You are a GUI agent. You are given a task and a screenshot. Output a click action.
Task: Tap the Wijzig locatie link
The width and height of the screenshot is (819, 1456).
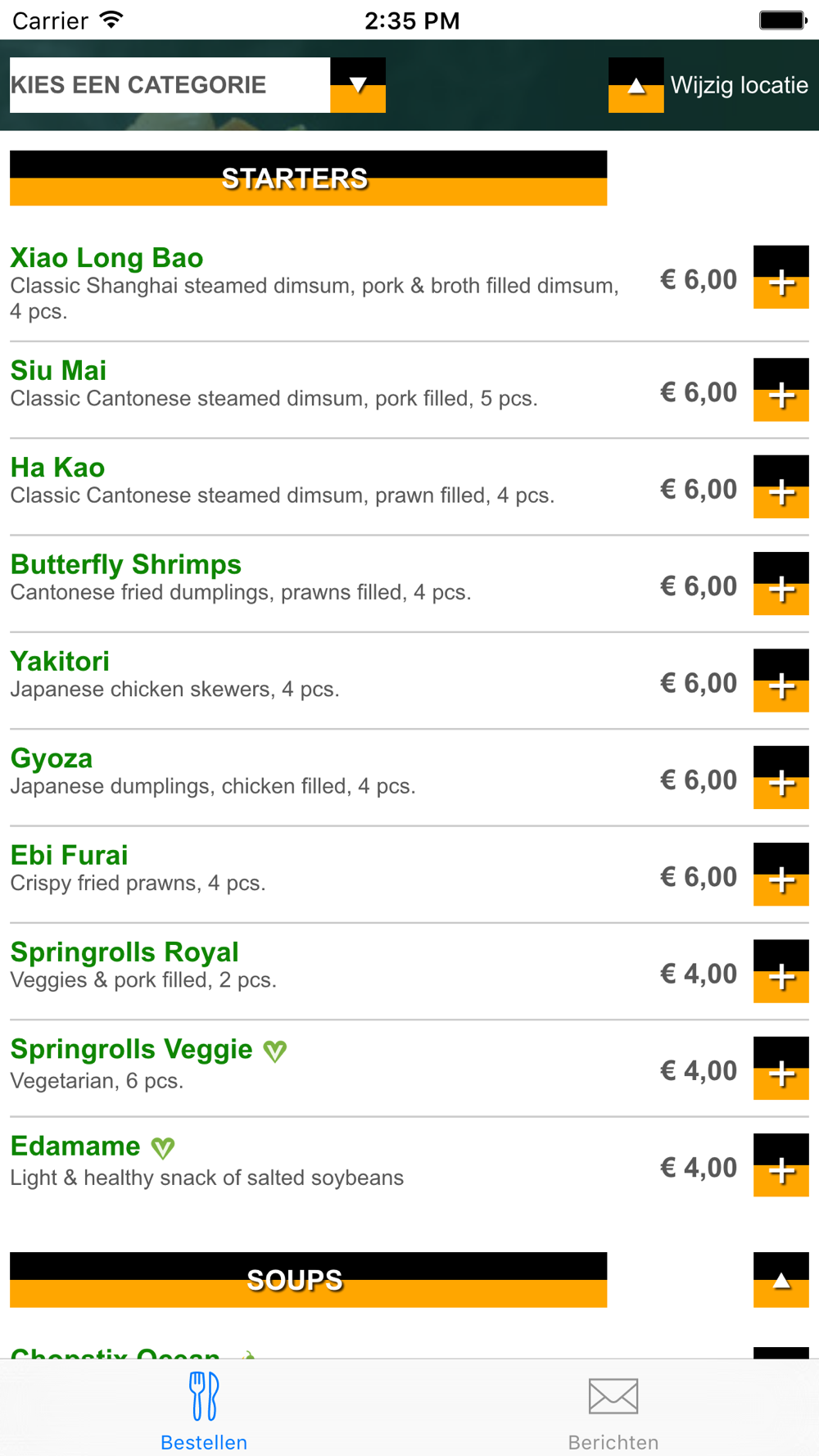pyautogui.click(x=739, y=85)
